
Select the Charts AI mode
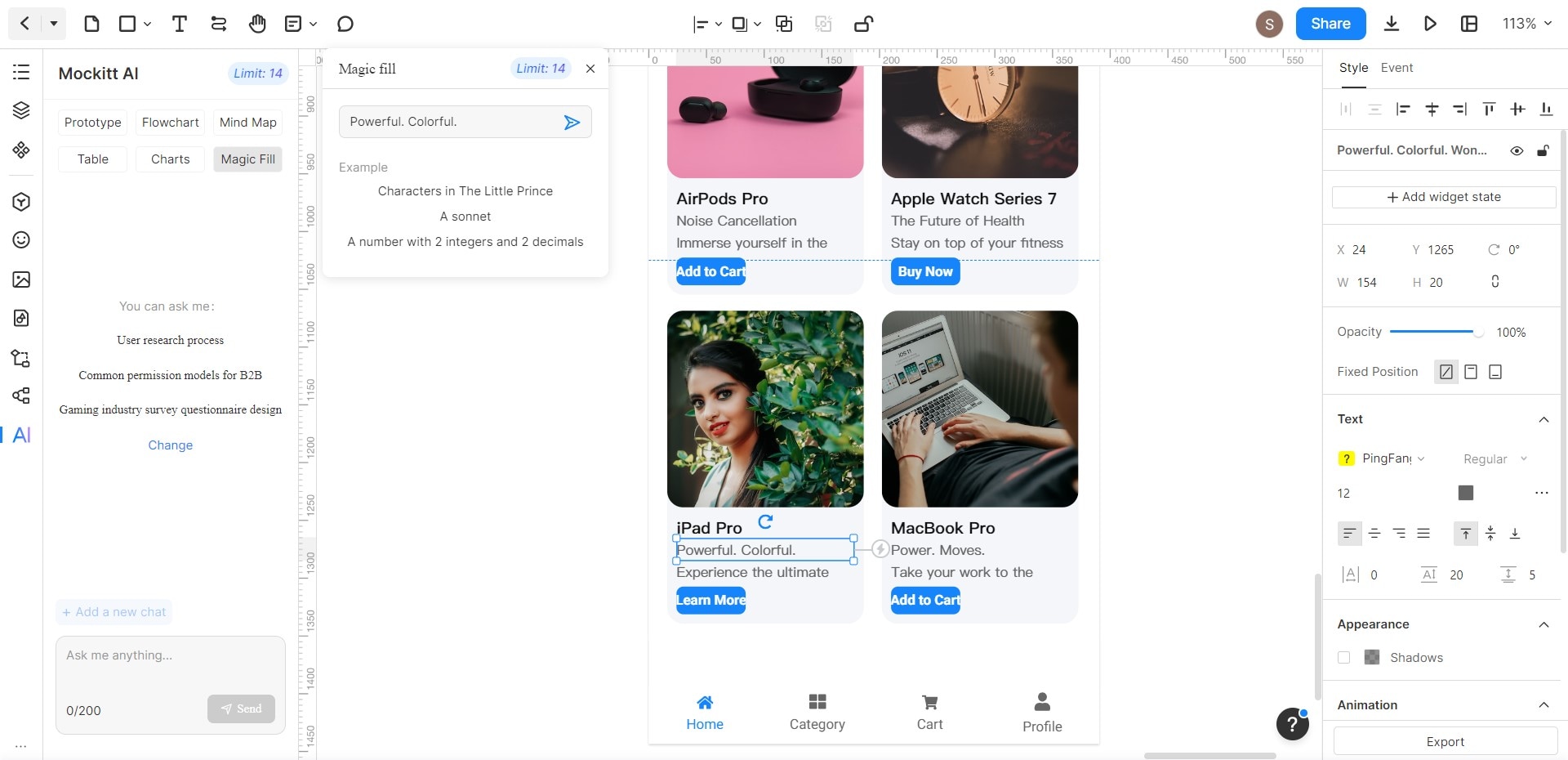coord(170,159)
